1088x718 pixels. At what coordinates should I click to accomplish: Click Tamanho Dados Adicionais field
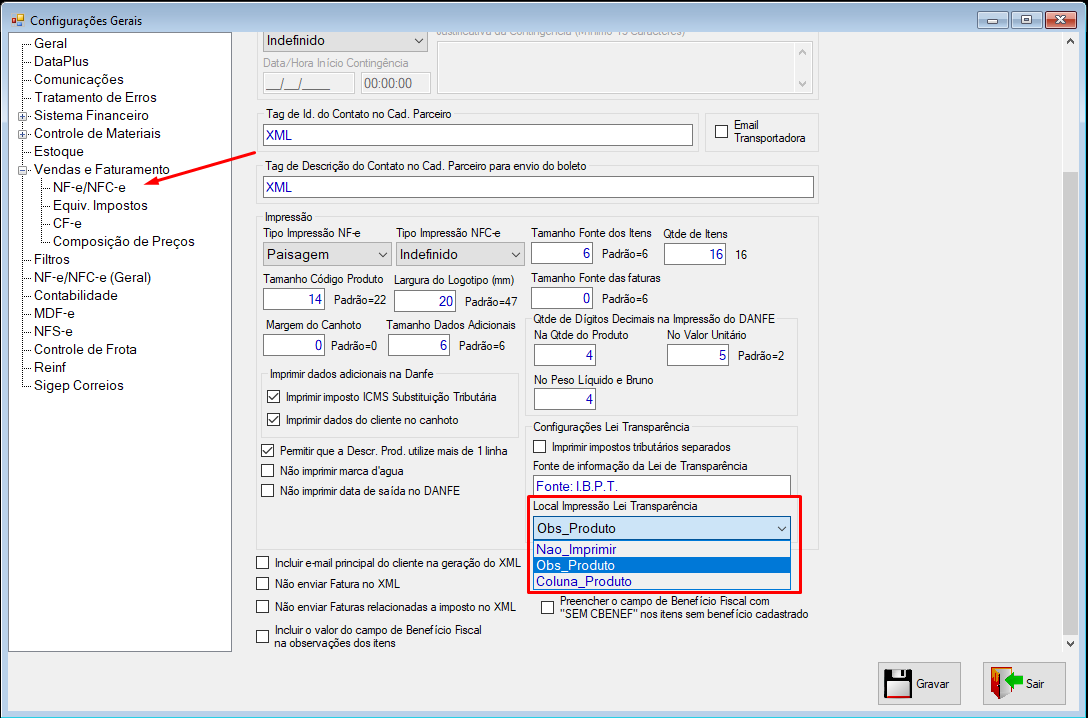tap(419, 345)
